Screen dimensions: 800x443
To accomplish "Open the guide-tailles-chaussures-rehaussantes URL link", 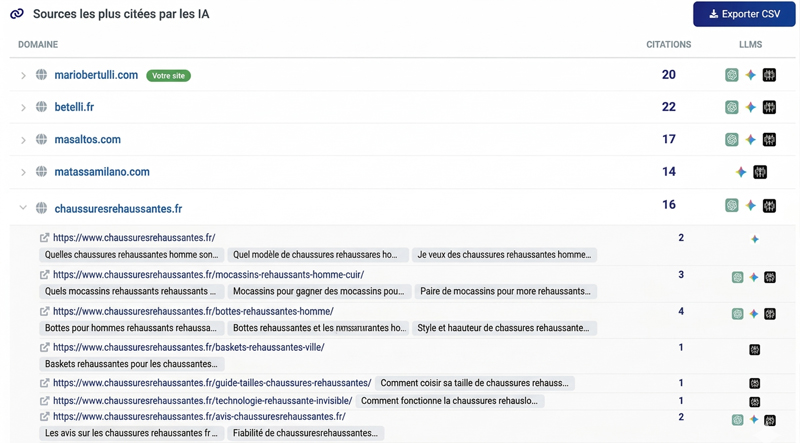I will click(x=212, y=383).
